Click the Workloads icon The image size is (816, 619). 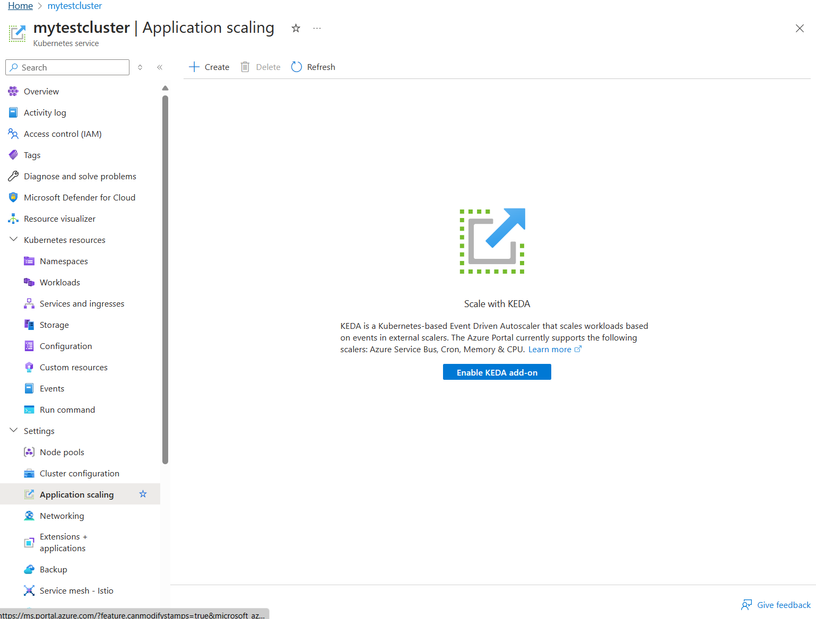[x=29, y=283]
